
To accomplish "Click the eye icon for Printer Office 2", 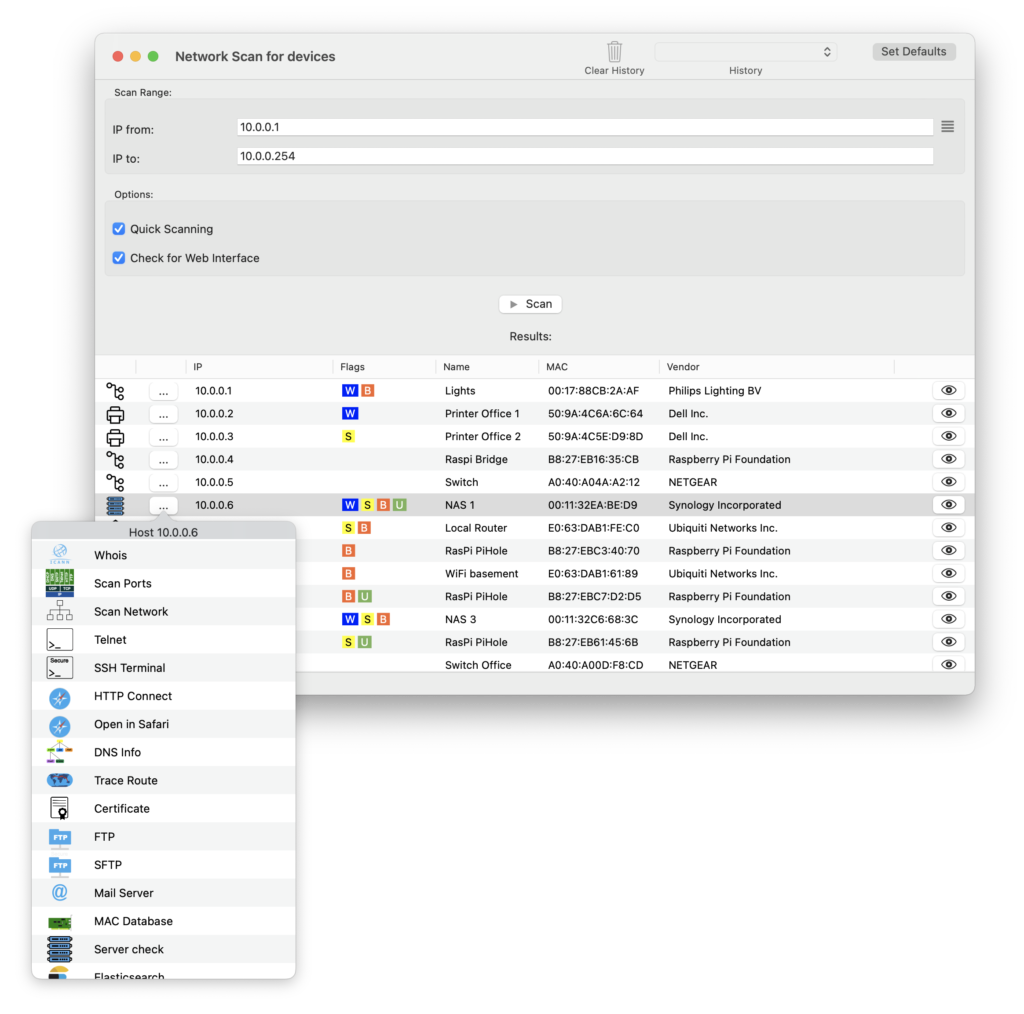I will click(x=948, y=436).
